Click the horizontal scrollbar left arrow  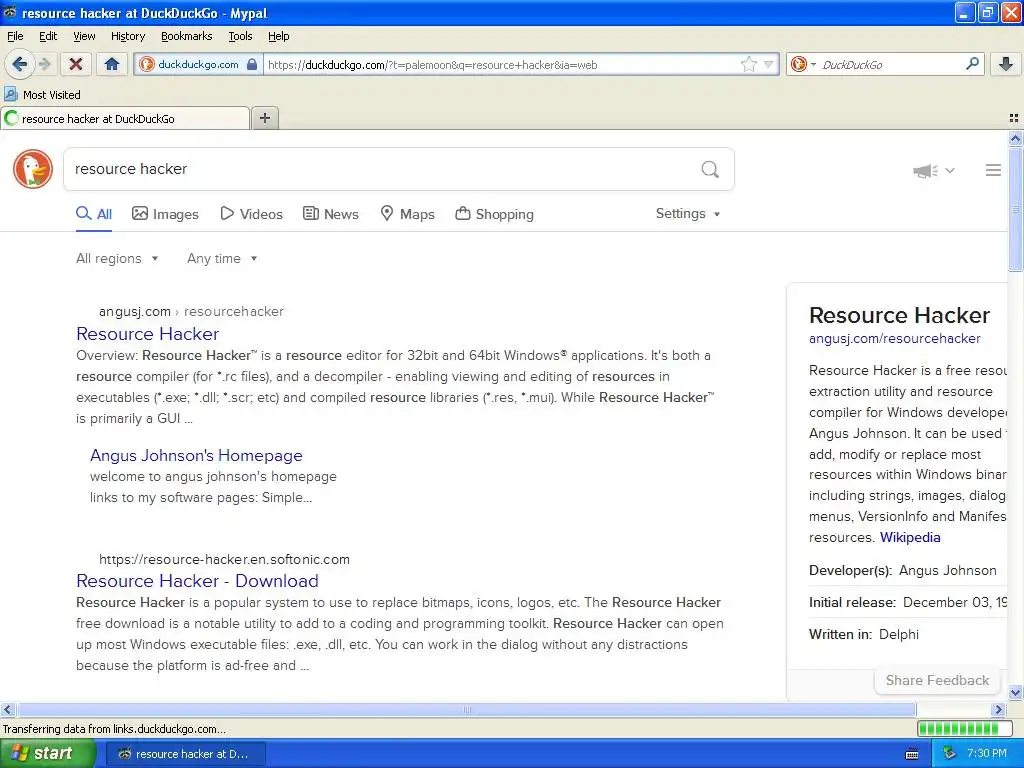pyautogui.click(x=8, y=709)
